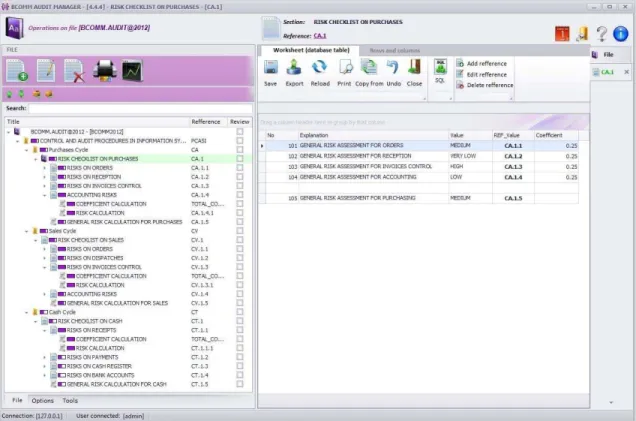
Task: Click the Copy from icon
Action: (x=369, y=67)
